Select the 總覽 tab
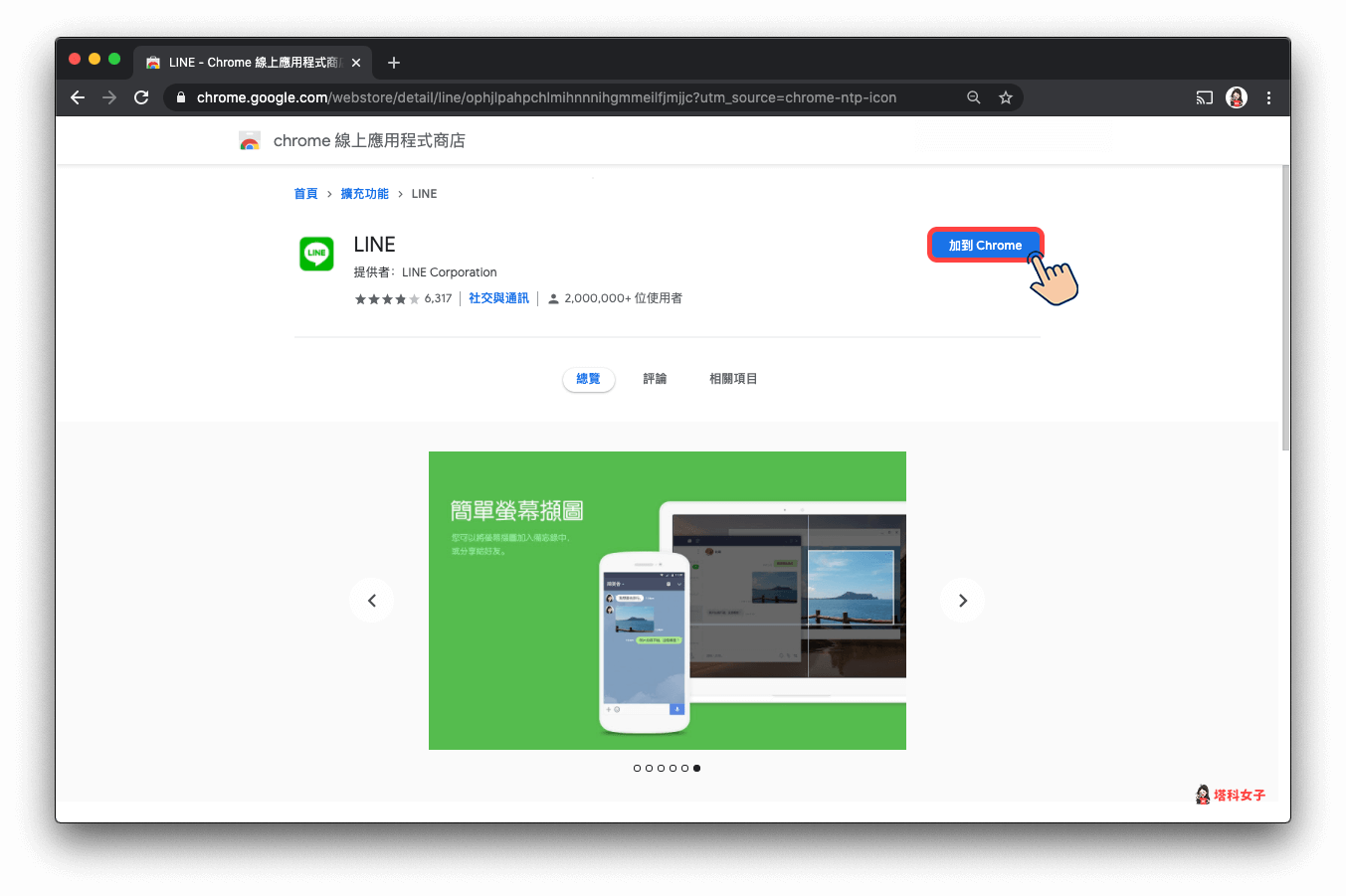 [x=588, y=379]
